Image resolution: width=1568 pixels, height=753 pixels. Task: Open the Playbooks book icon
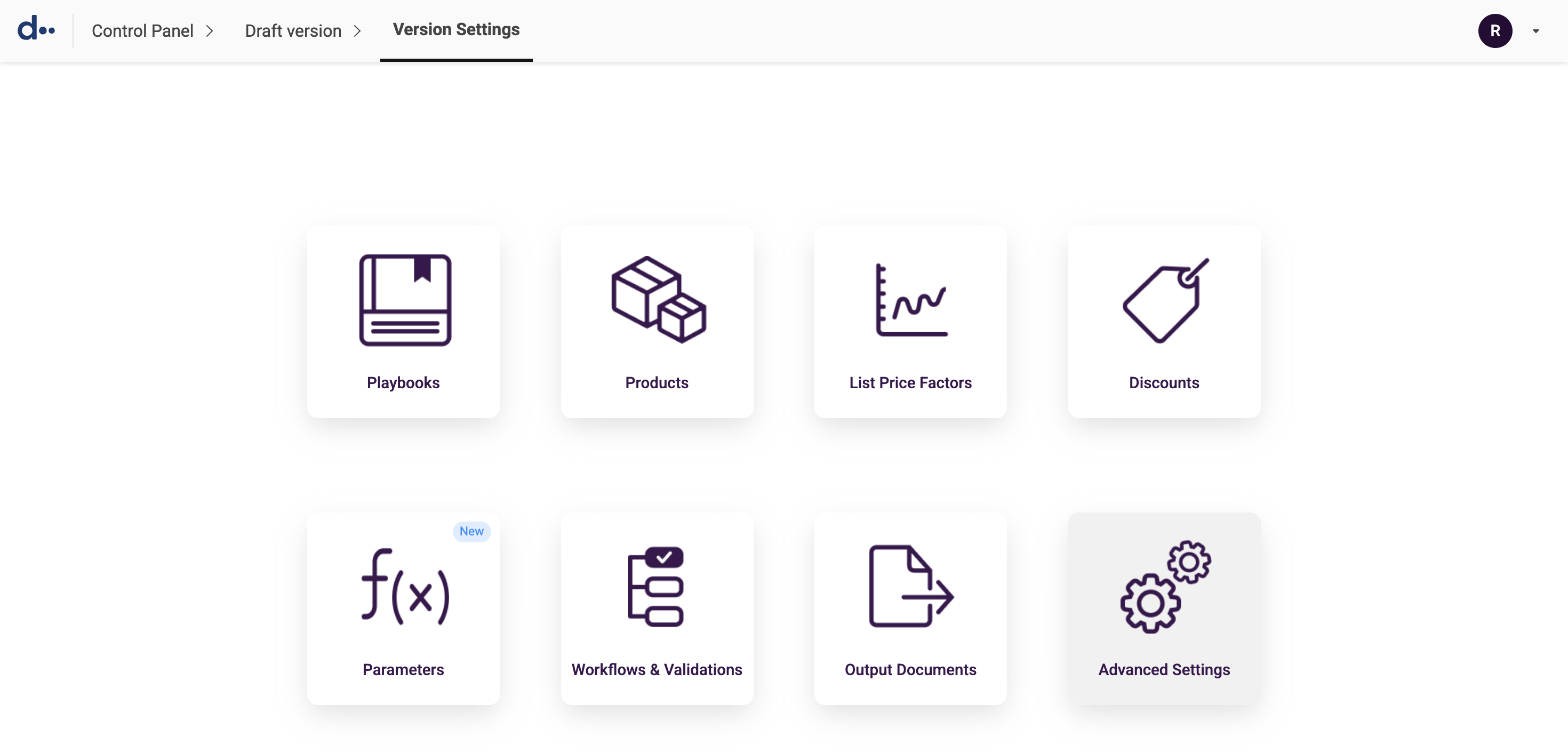405,300
